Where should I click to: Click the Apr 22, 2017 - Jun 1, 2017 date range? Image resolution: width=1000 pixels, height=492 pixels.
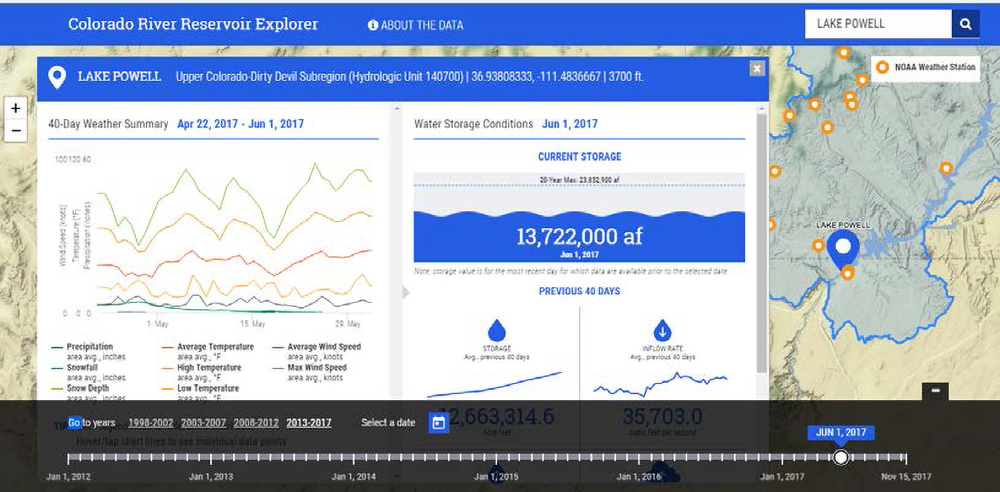click(240, 124)
